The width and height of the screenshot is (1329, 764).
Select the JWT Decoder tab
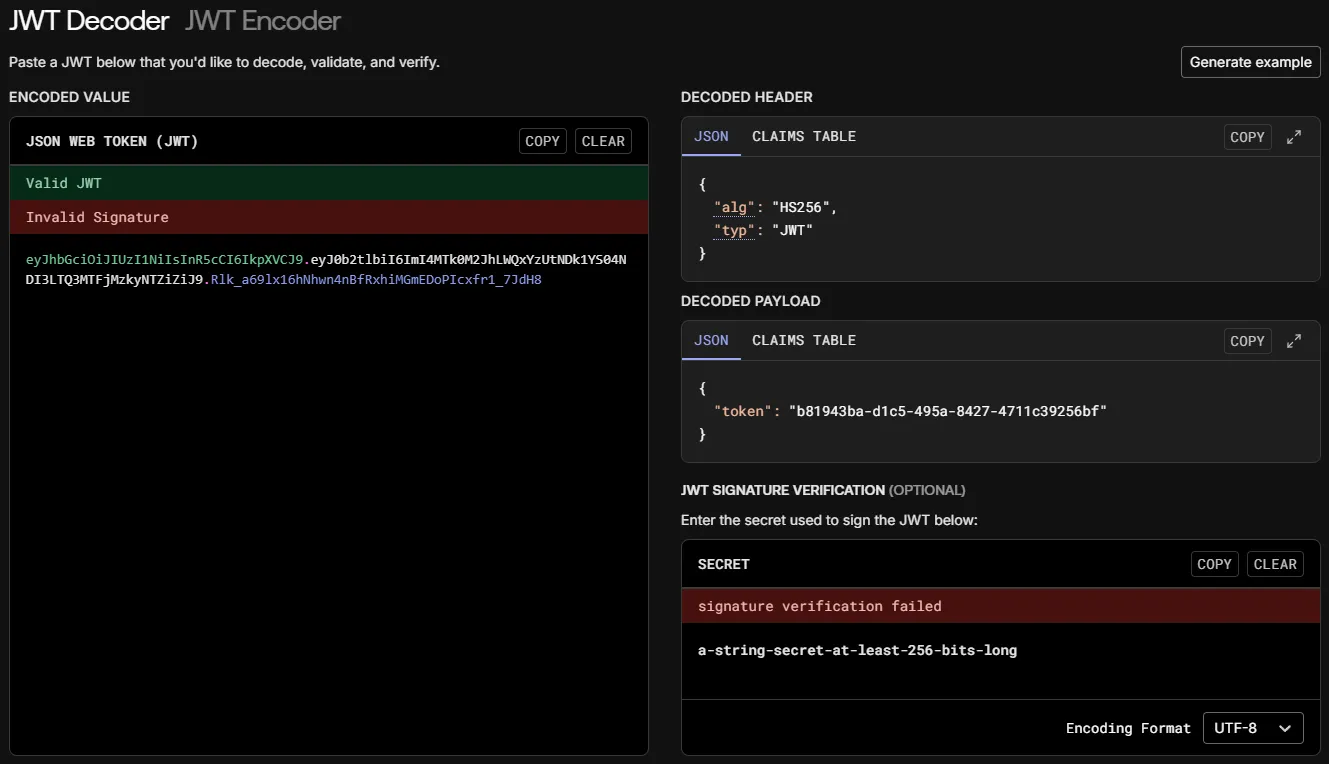tap(89, 20)
